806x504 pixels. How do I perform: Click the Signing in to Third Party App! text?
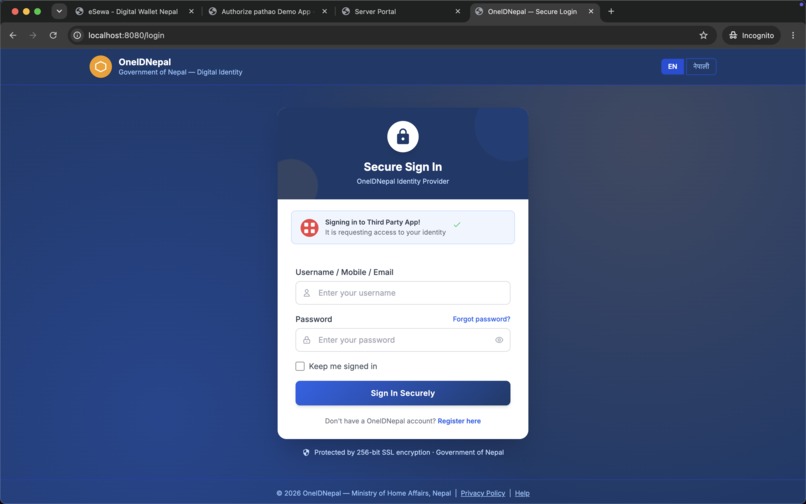(x=373, y=222)
